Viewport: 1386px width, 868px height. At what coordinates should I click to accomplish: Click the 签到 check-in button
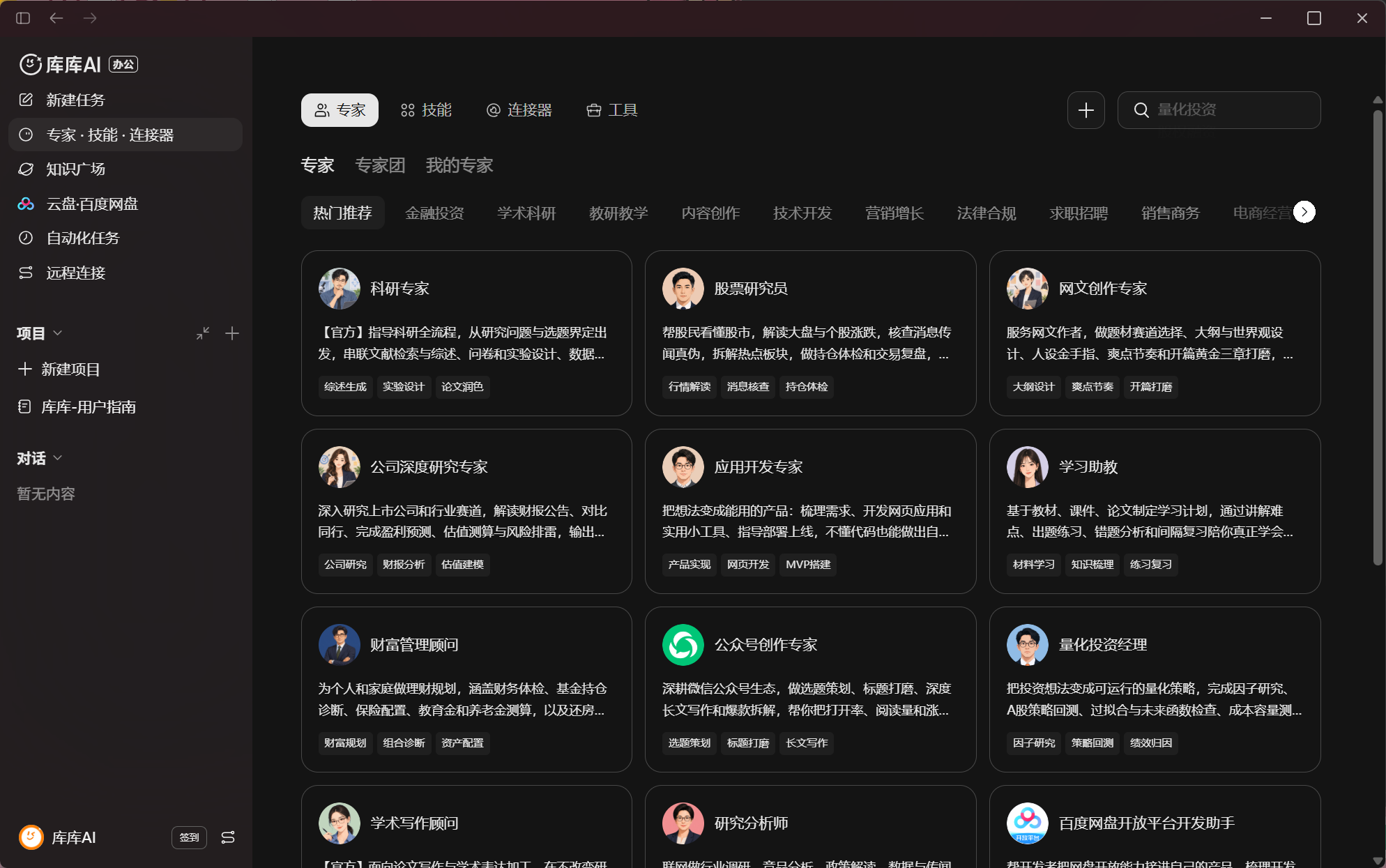point(189,837)
